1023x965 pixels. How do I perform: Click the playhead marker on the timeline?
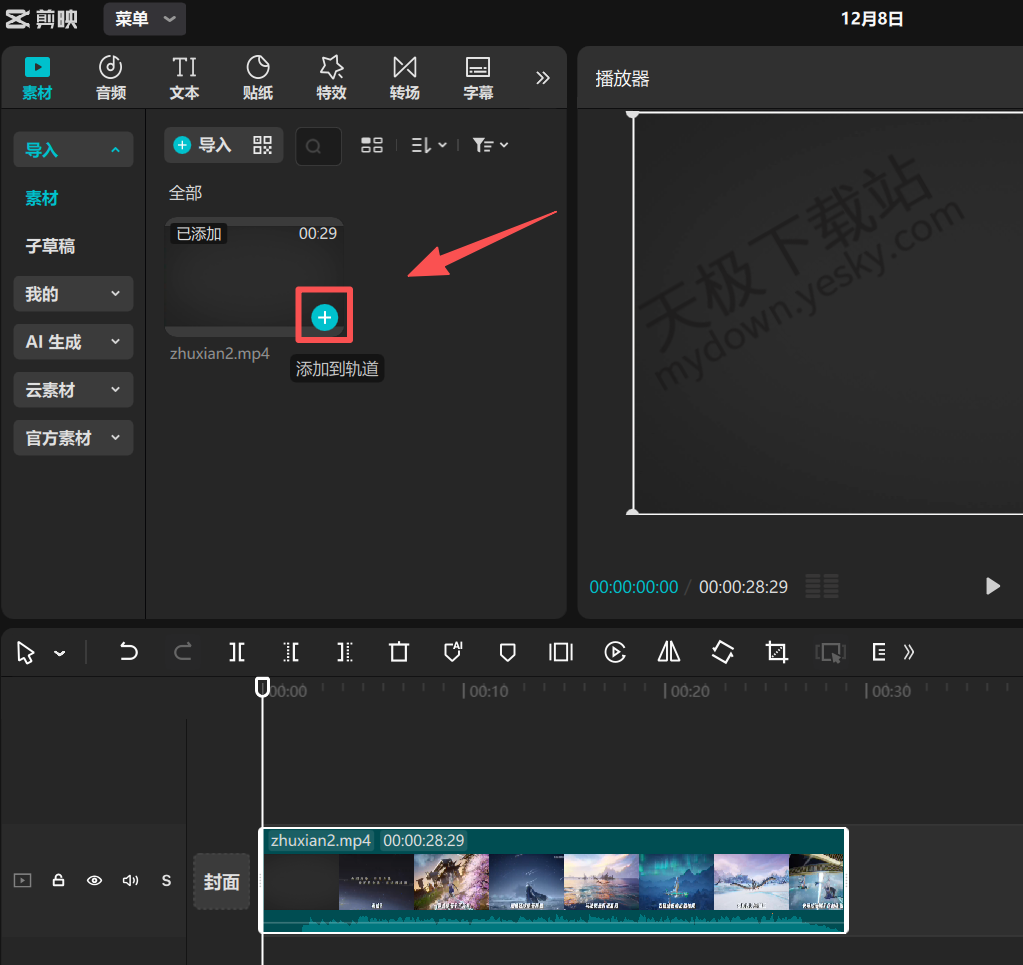coord(262,687)
